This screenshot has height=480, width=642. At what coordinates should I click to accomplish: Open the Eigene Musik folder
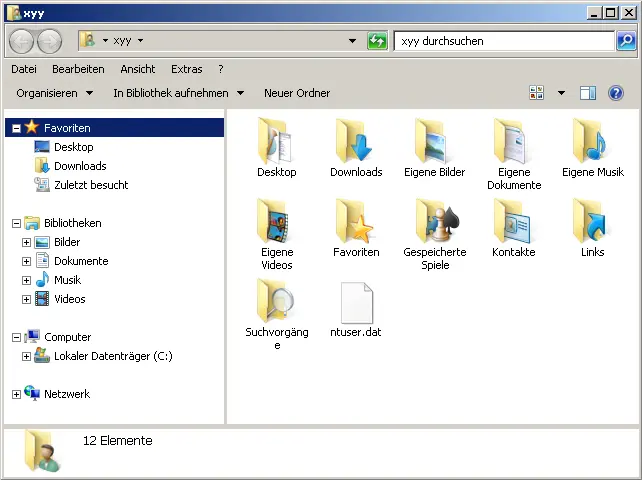592,141
